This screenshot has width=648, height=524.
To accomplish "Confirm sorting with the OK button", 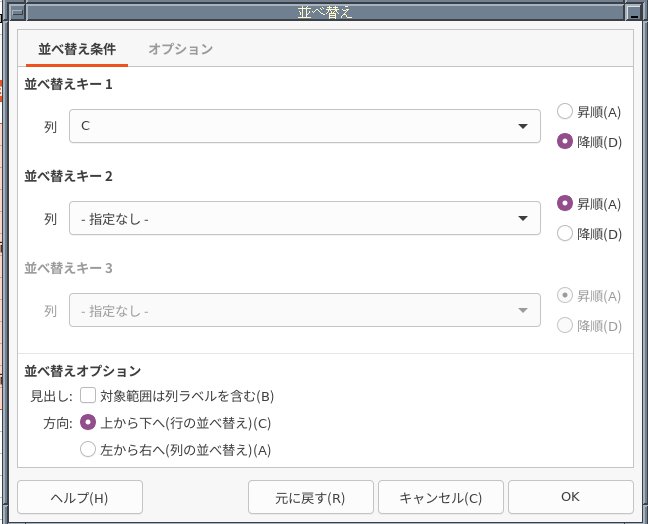I will 570,497.
